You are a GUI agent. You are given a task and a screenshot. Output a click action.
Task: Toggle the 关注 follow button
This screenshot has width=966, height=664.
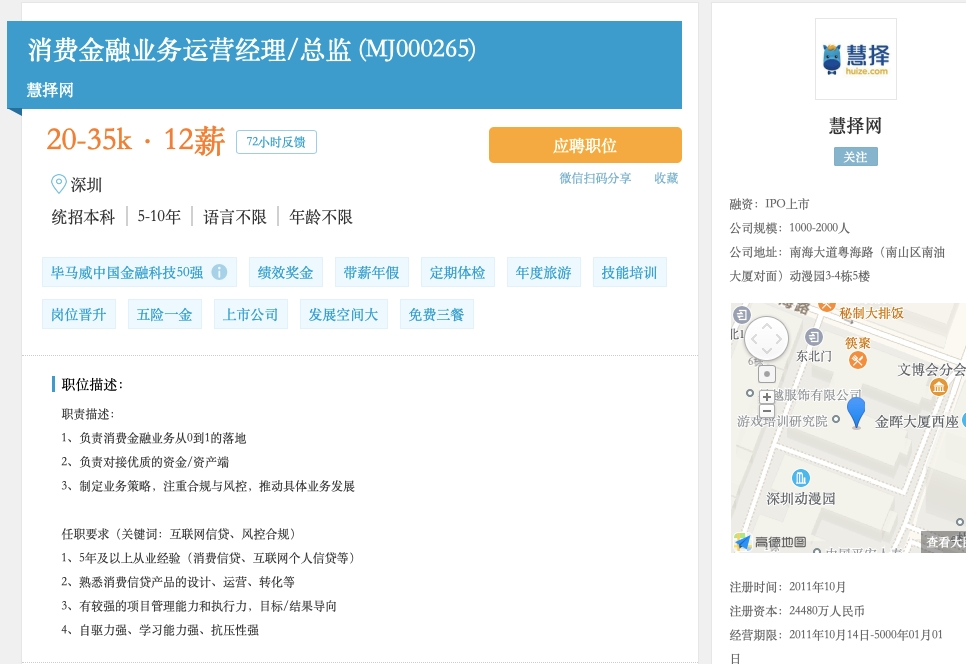(x=855, y=157)
